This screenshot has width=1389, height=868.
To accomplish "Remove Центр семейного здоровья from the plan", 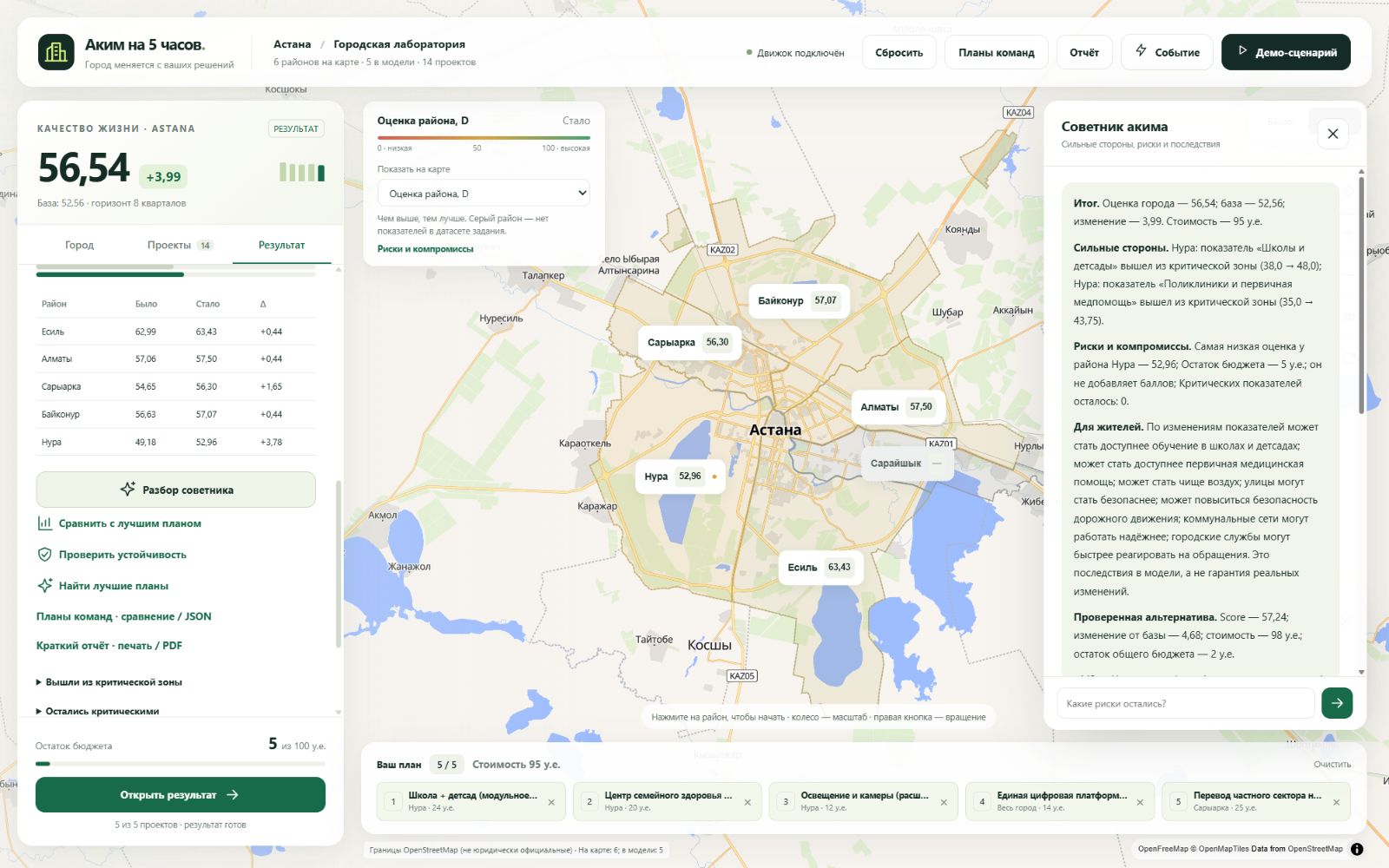I will [x=747, y=802].
